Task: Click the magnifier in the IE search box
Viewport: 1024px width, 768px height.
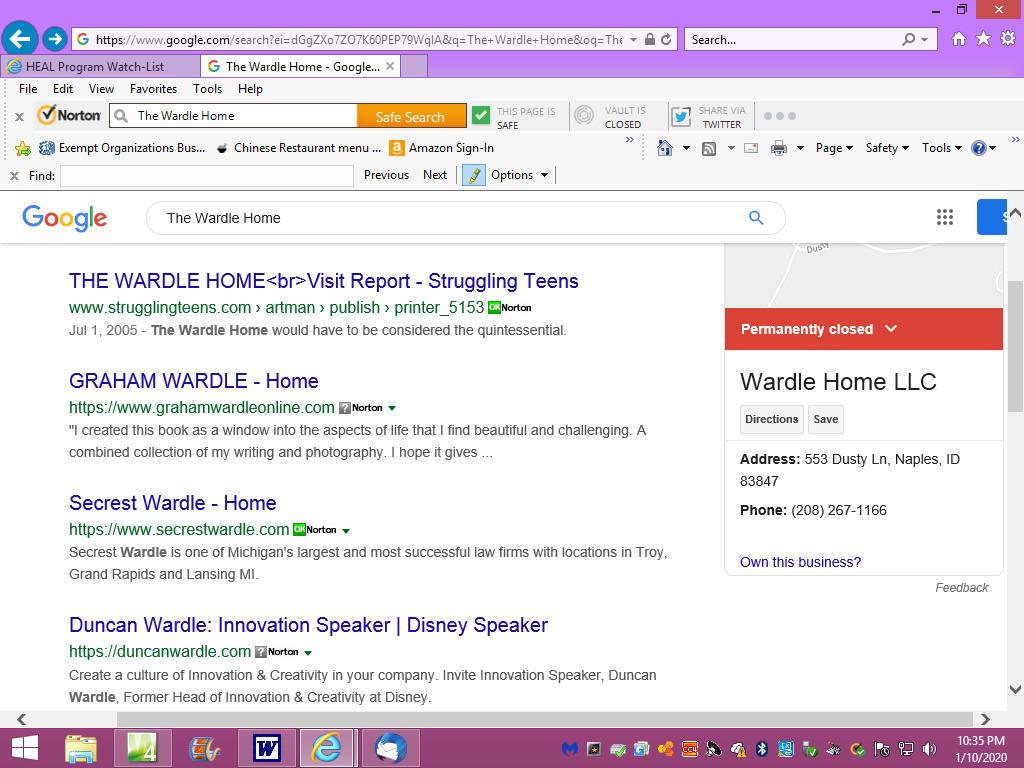Action: click(x=908, y=39)
